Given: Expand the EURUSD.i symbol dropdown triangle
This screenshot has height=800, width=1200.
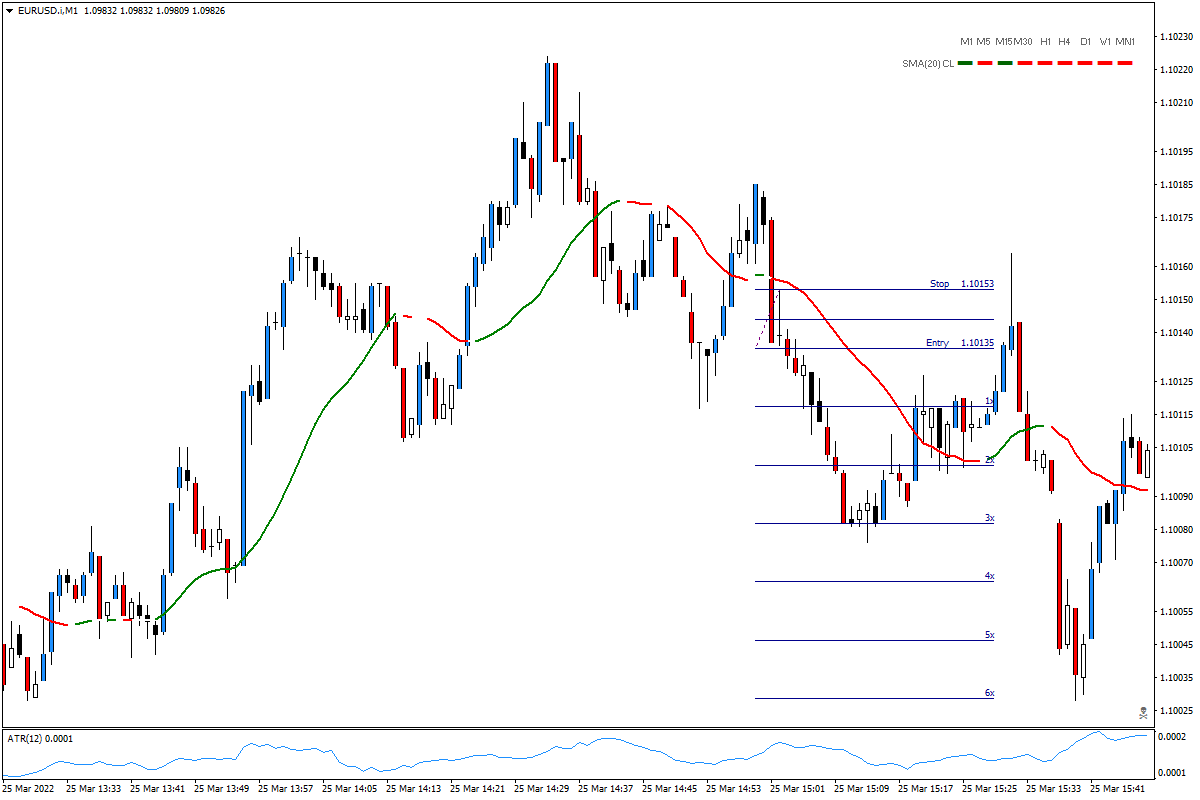Looking at the screenshot, I should tap(8, 12).
